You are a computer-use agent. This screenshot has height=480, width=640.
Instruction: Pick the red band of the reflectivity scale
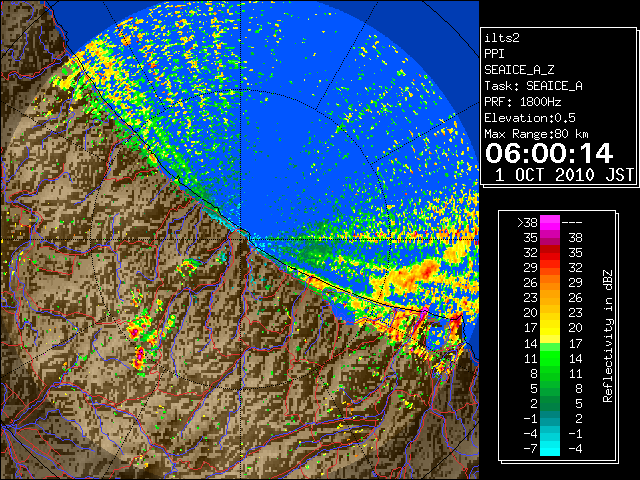pos(550,253)
